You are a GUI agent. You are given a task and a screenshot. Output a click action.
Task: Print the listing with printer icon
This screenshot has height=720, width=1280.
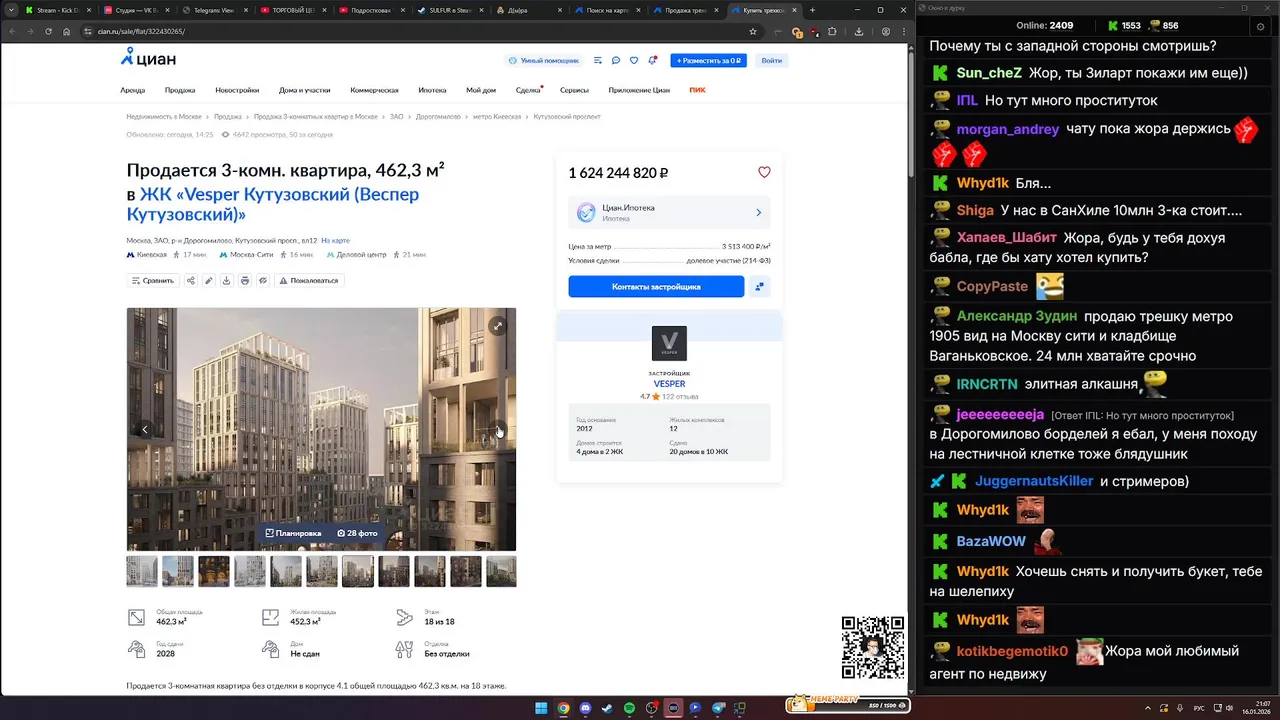[245, 280]
